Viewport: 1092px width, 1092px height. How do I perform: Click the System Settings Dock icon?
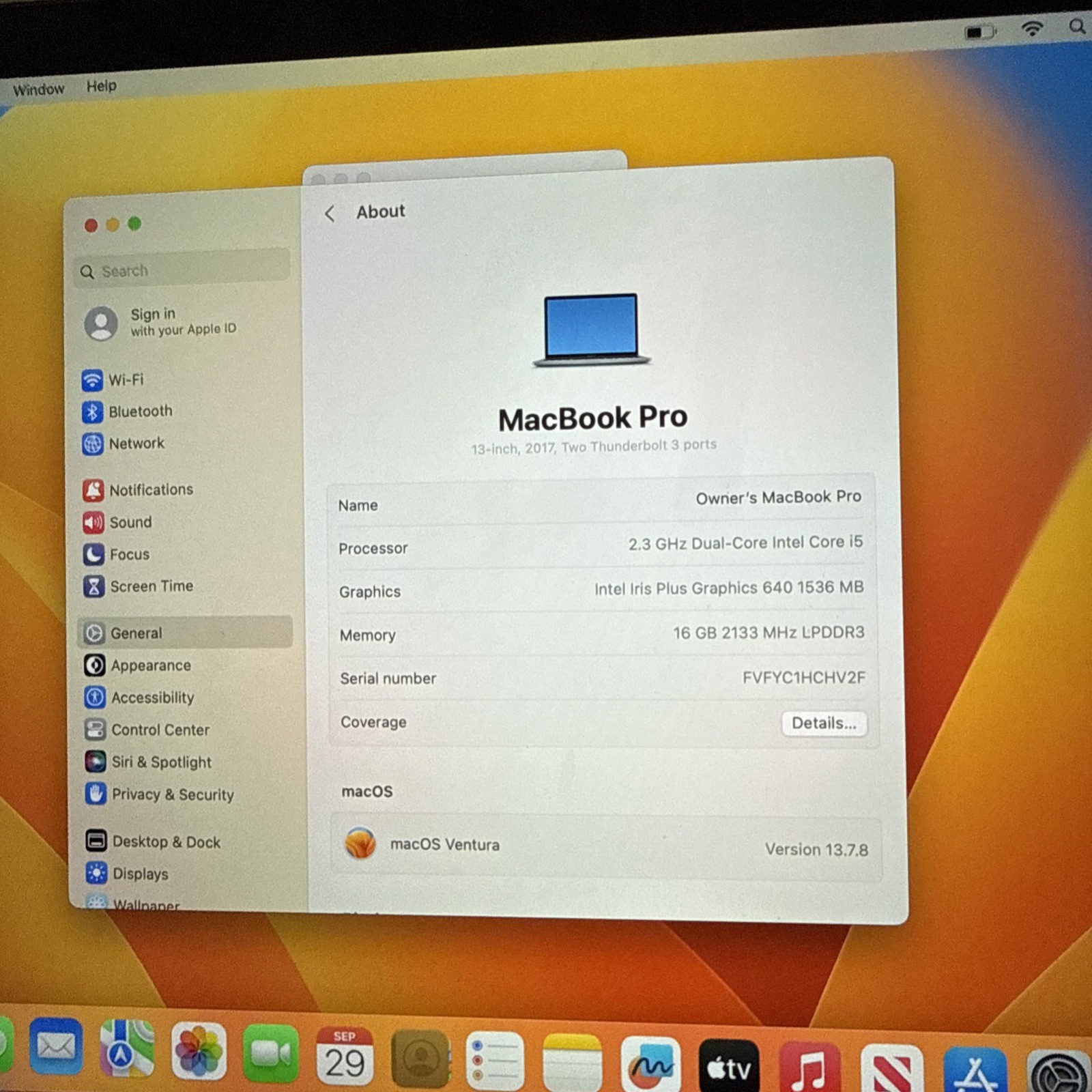click(1059, 1072)
